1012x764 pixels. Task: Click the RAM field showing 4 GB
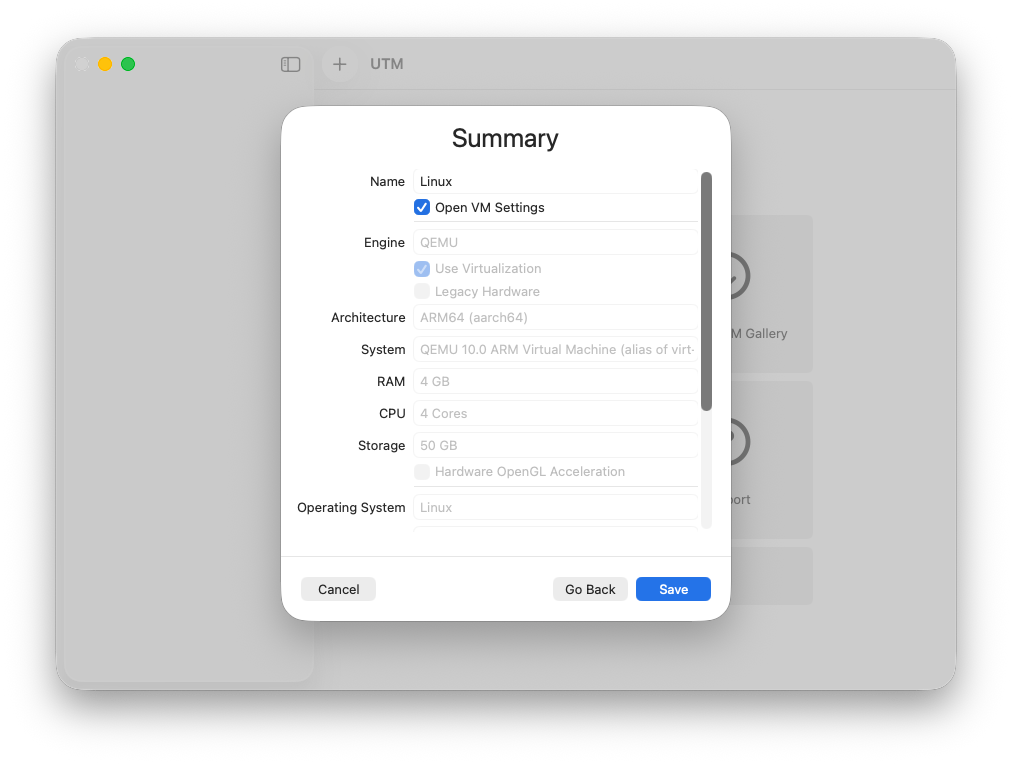point(555,382)
